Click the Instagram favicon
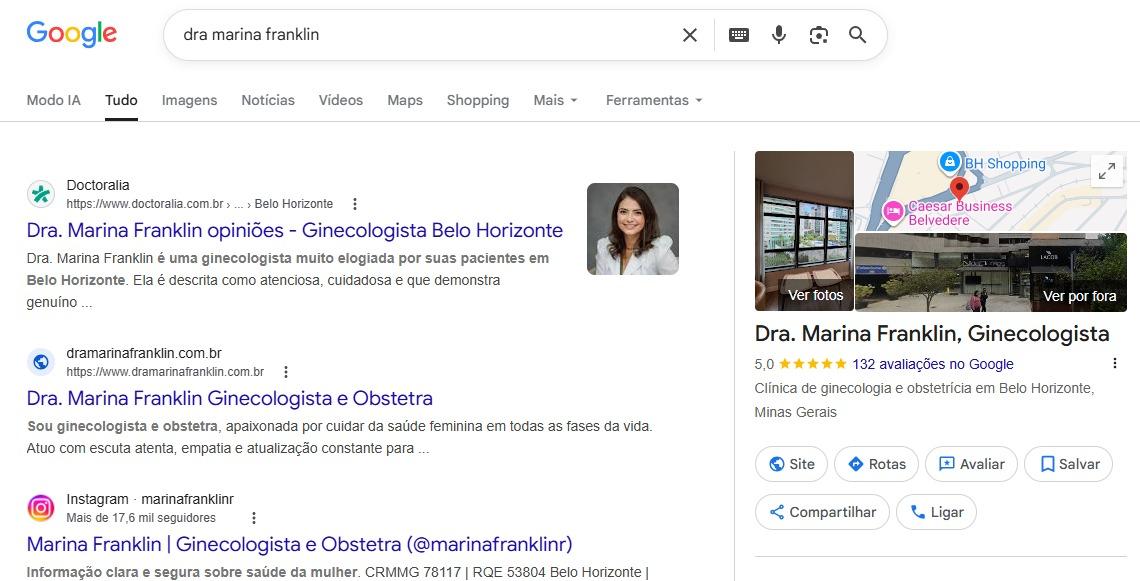Viewport: 1140px width, 581px height. [x=41, y=508]
